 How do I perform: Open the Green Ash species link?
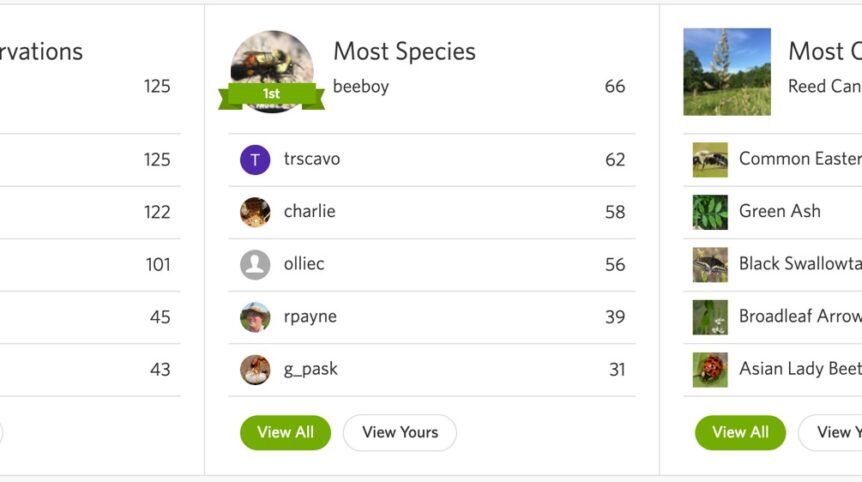point(780,211)
